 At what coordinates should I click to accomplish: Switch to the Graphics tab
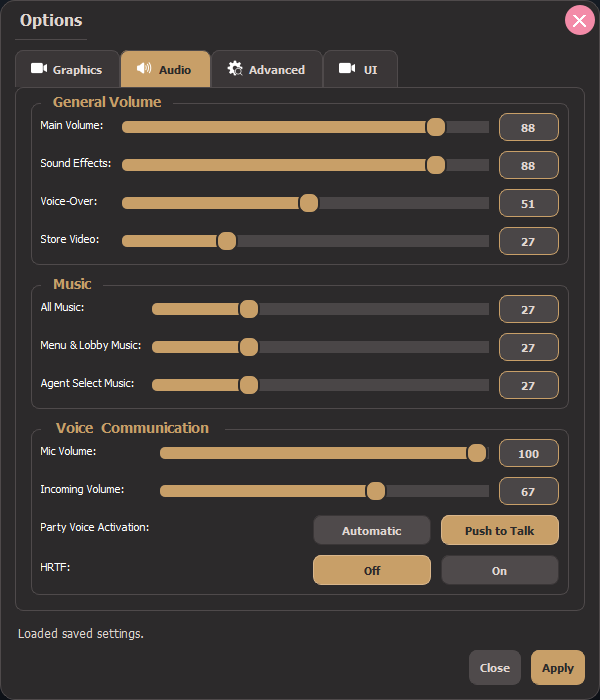click(67, 69)
